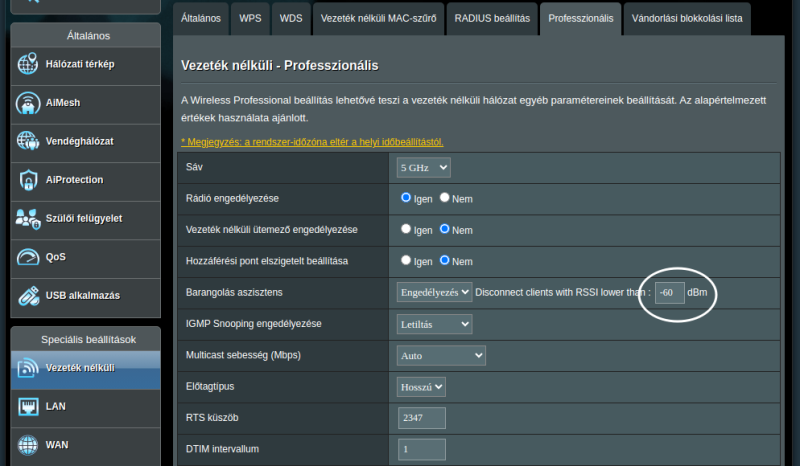
Task: Click the Általános sidebar section header
Action: [88, 36]
